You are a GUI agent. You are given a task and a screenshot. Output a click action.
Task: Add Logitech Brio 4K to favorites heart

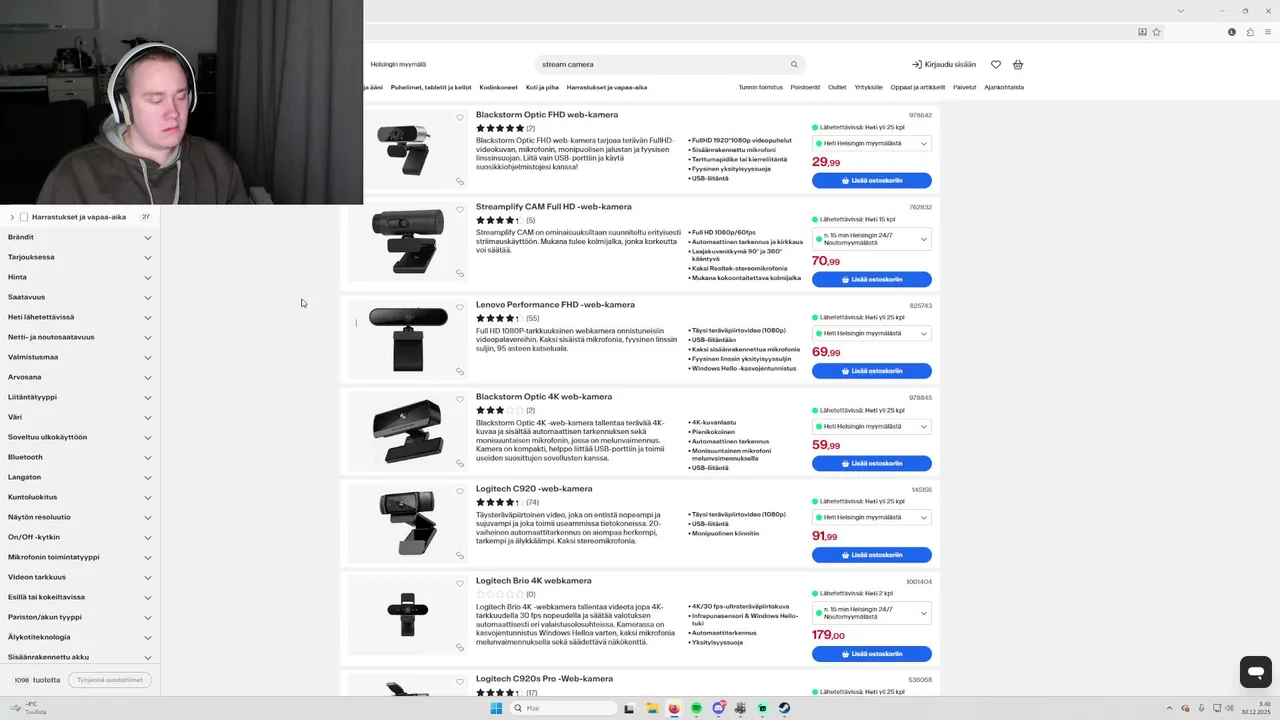pyautogui.click(x=460, y=583)
